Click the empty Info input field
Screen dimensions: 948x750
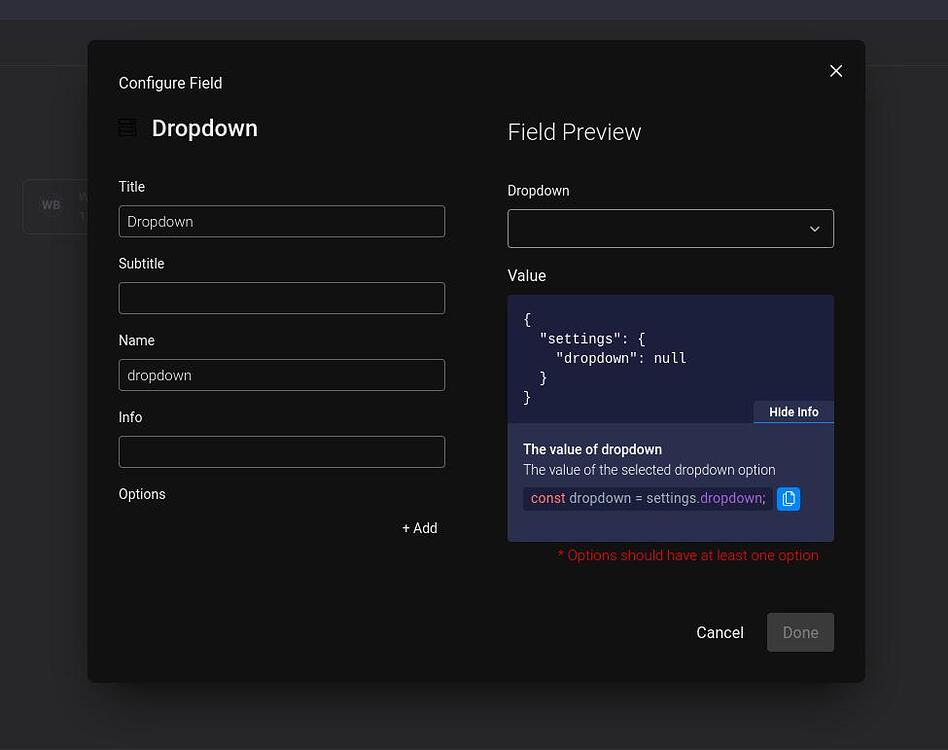point(281,451)
